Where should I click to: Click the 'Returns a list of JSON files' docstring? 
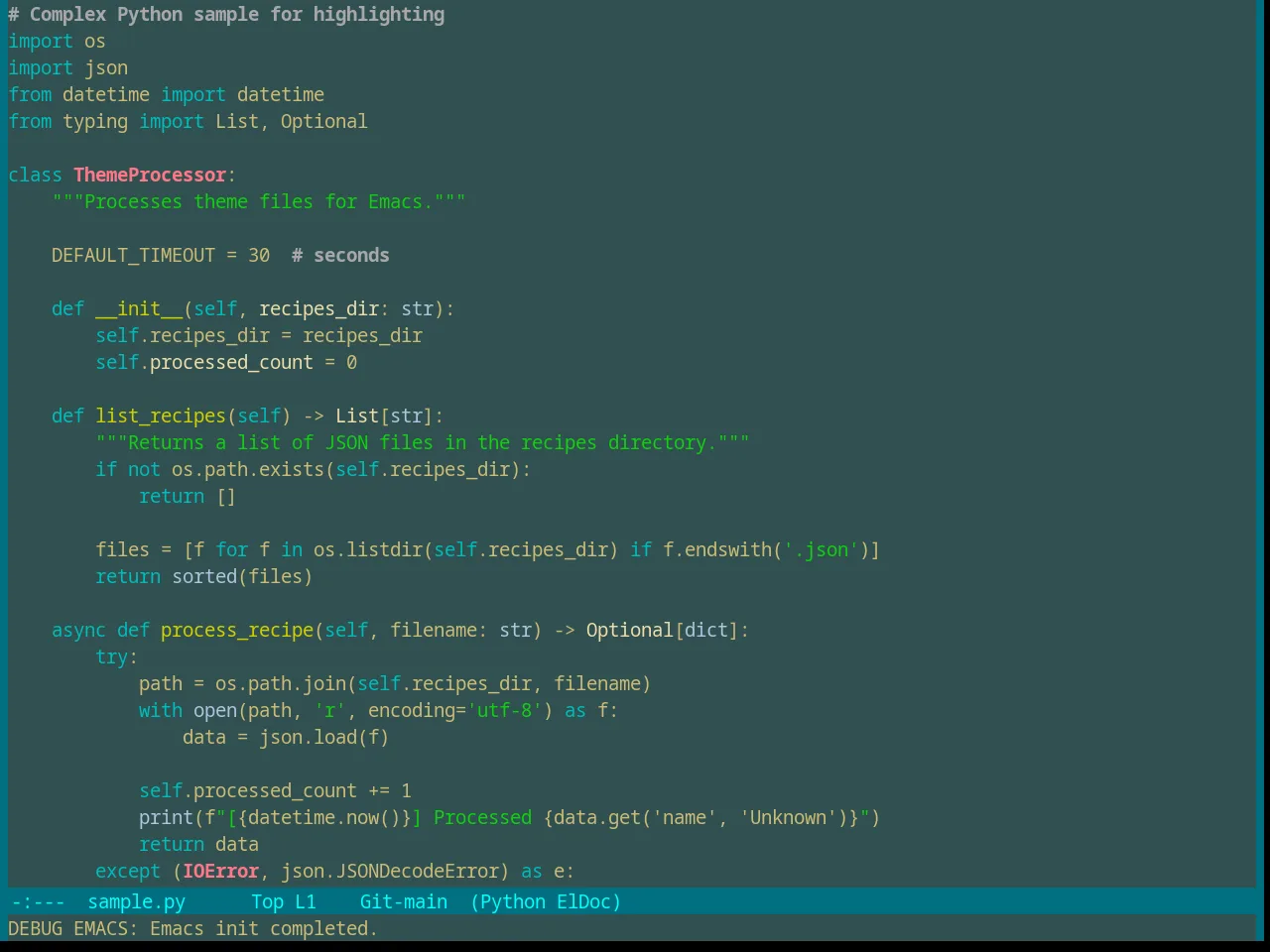pos(423,442)
